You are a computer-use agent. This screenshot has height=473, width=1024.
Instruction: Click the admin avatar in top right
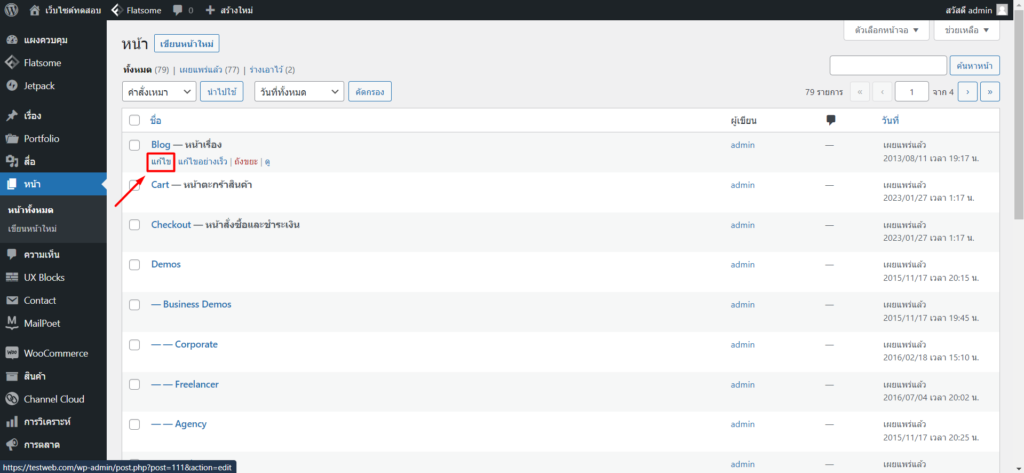[x=1002, y=10]
